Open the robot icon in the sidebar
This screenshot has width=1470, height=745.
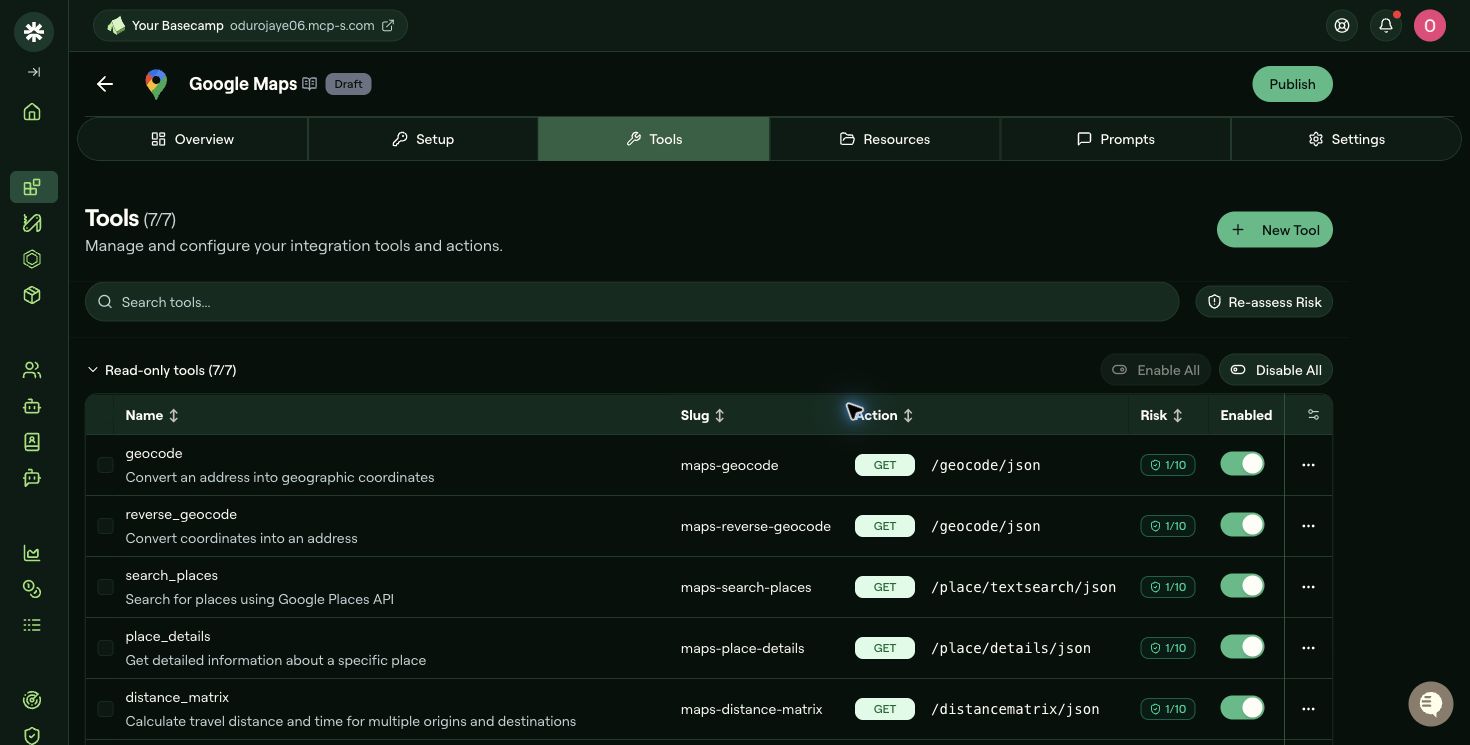32,406
